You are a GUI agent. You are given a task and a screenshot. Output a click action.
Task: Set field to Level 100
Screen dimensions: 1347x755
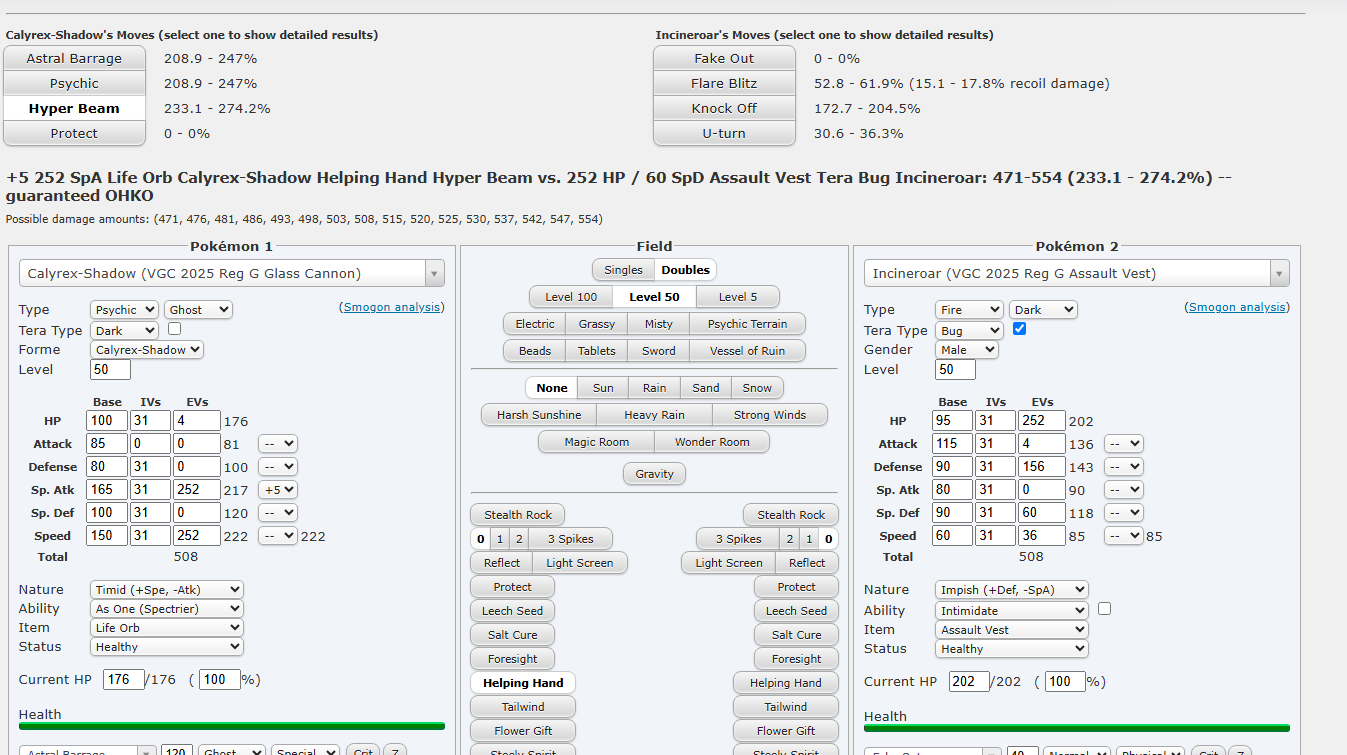click(571, 297)
